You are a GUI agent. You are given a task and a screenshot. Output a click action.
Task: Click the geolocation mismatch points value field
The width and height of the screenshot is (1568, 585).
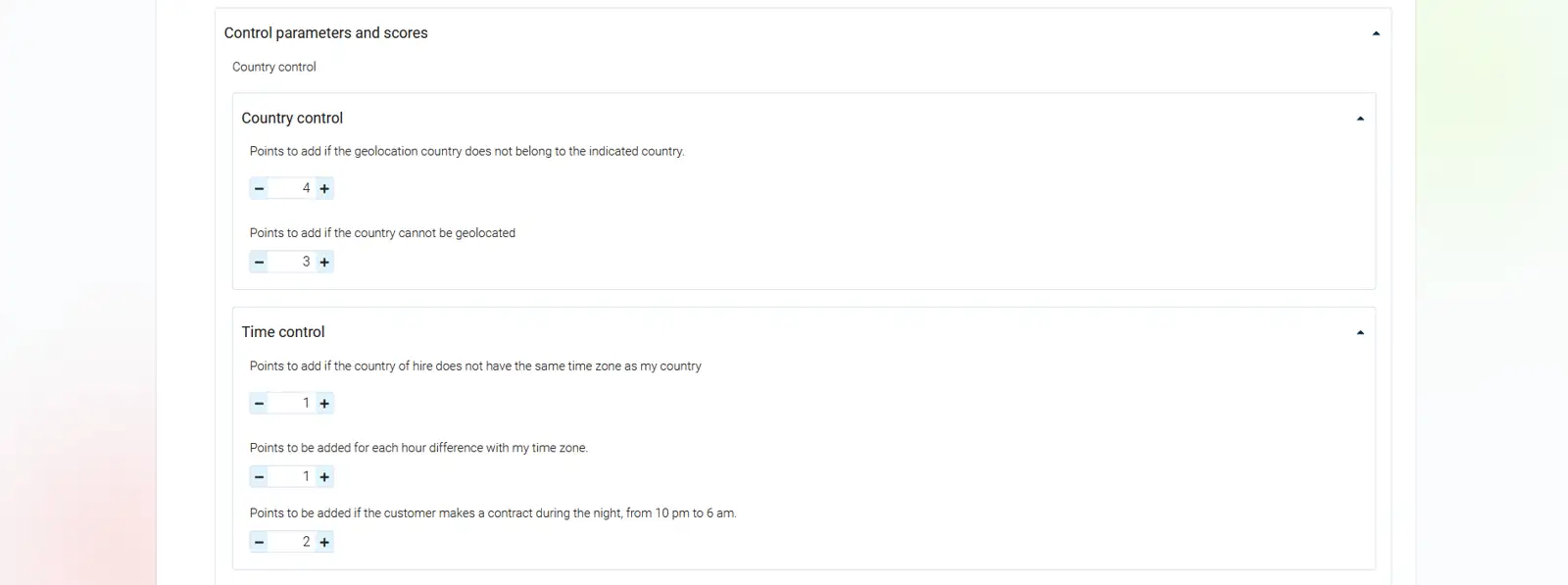pyautogui.click(x=292, y=188)
